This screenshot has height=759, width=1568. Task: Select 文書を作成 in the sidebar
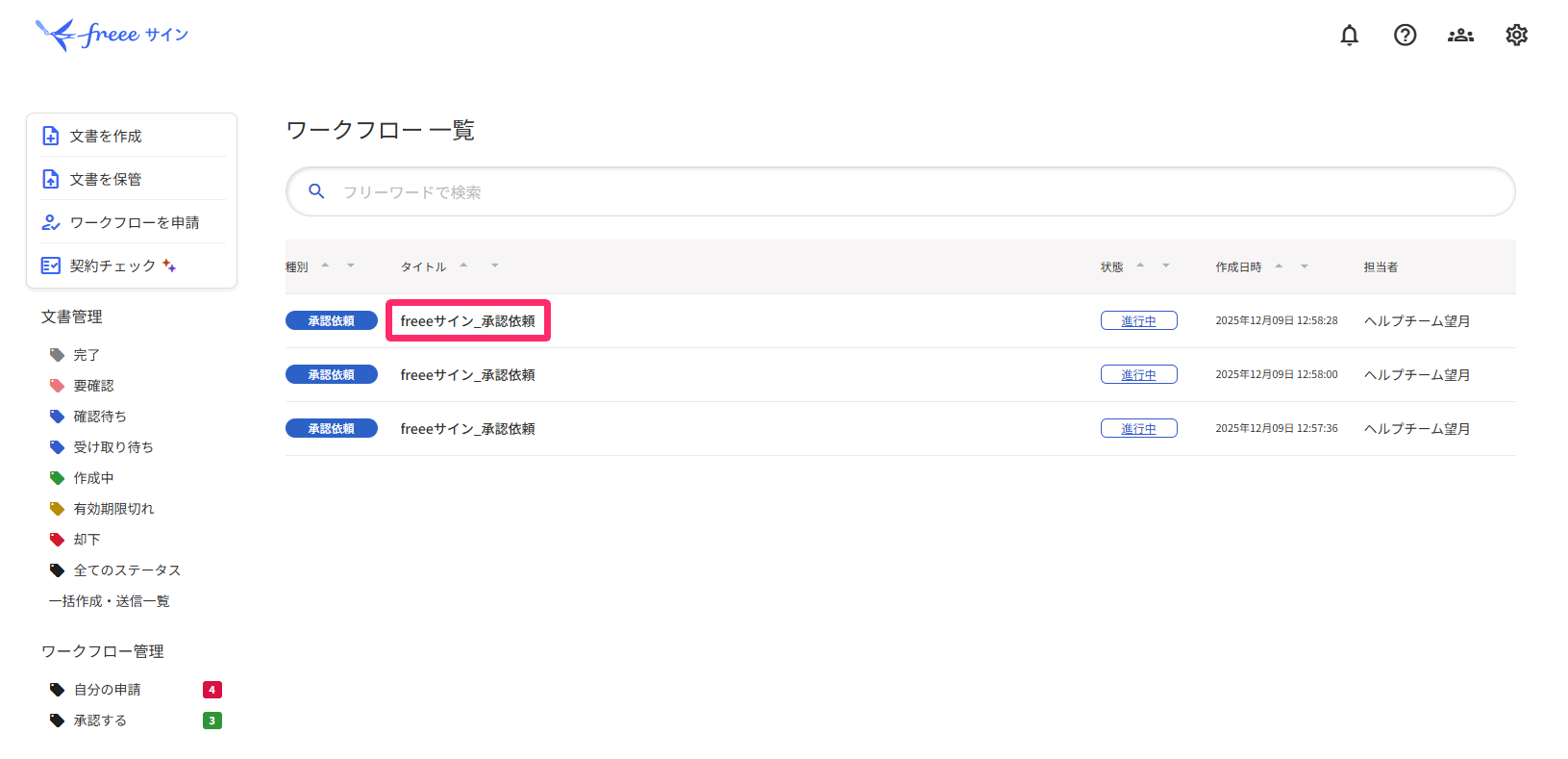[132, 136]
